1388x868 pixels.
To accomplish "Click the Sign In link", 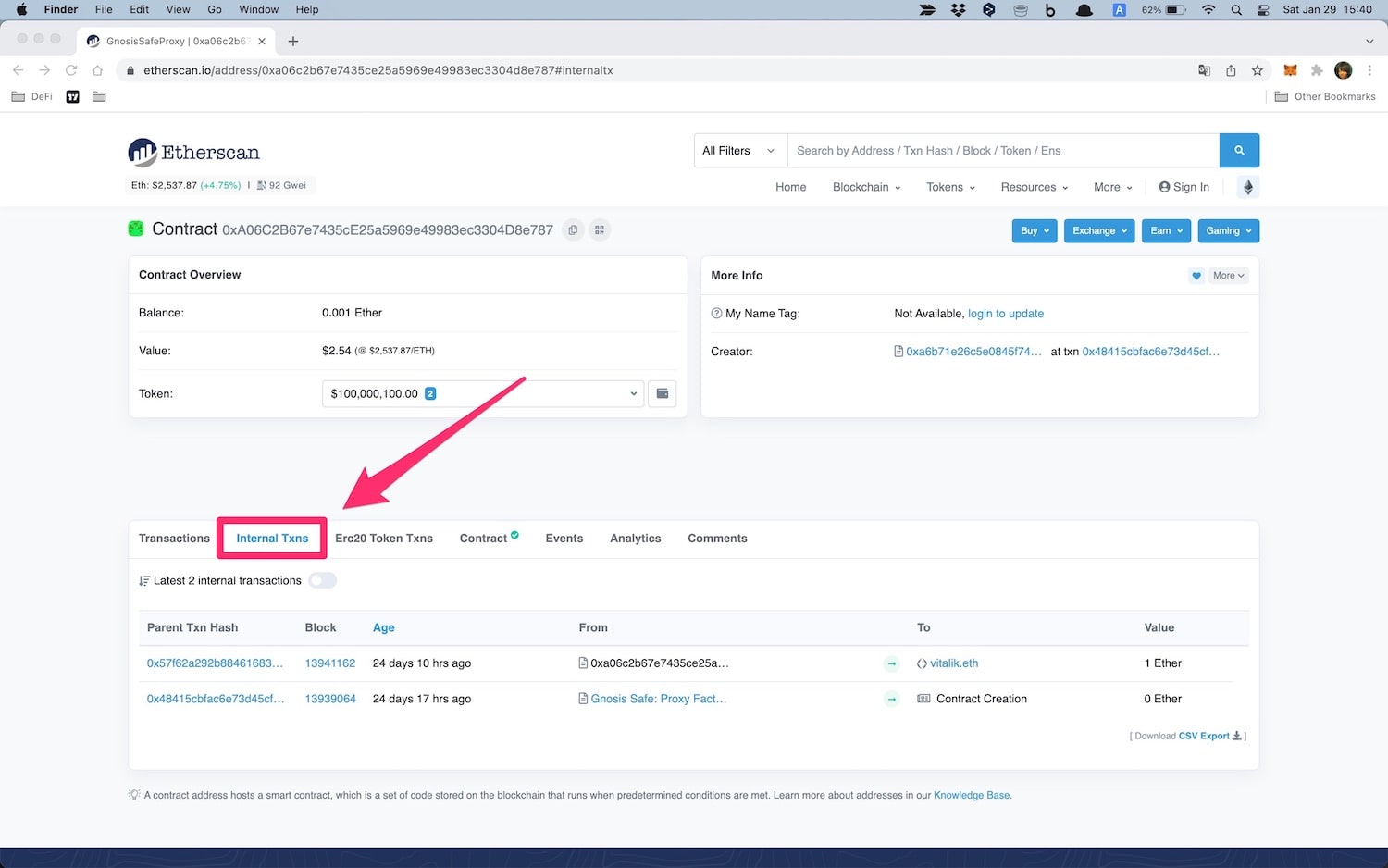I will pyautogui.click(x=1184, y=187).
